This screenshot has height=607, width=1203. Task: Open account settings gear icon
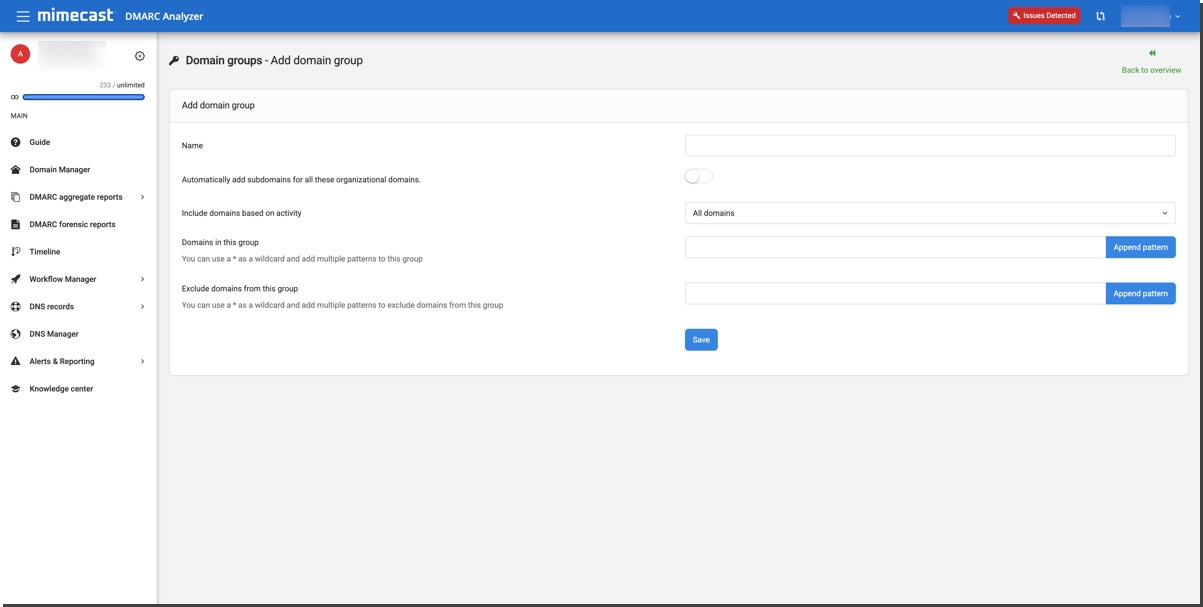pyautogui.click(x=140, y=56)
